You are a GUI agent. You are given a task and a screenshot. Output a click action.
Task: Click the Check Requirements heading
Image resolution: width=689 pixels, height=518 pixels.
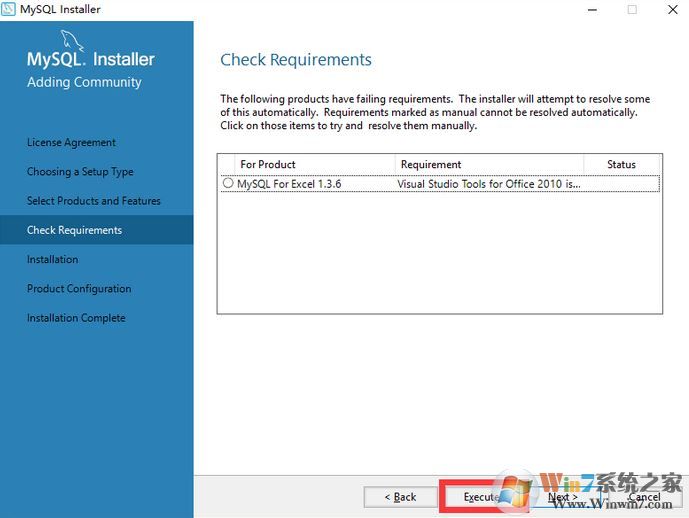pyautogui.click(x=296, y=60)
